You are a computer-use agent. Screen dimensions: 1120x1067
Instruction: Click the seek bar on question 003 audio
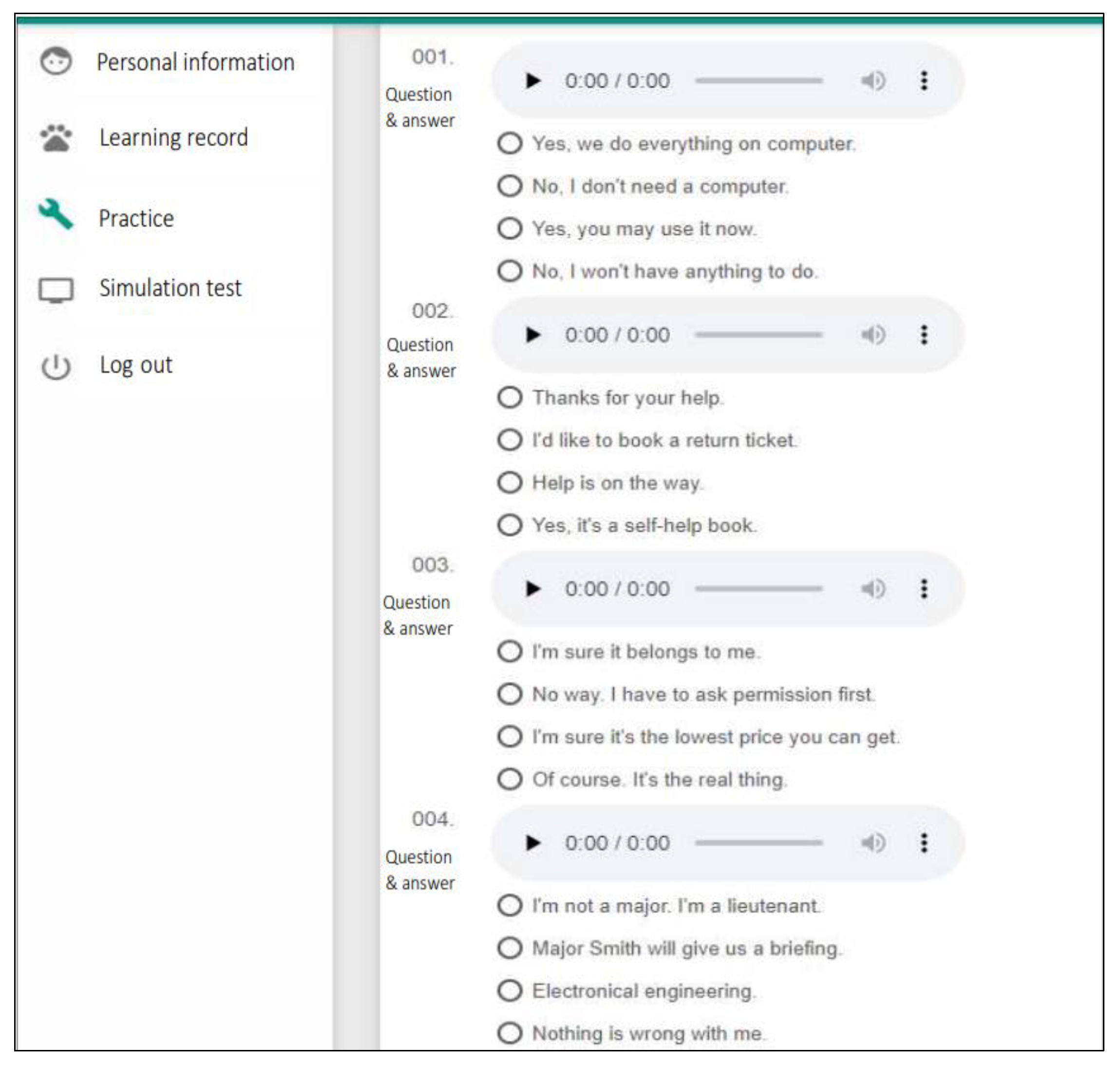[x=758, y=589]
